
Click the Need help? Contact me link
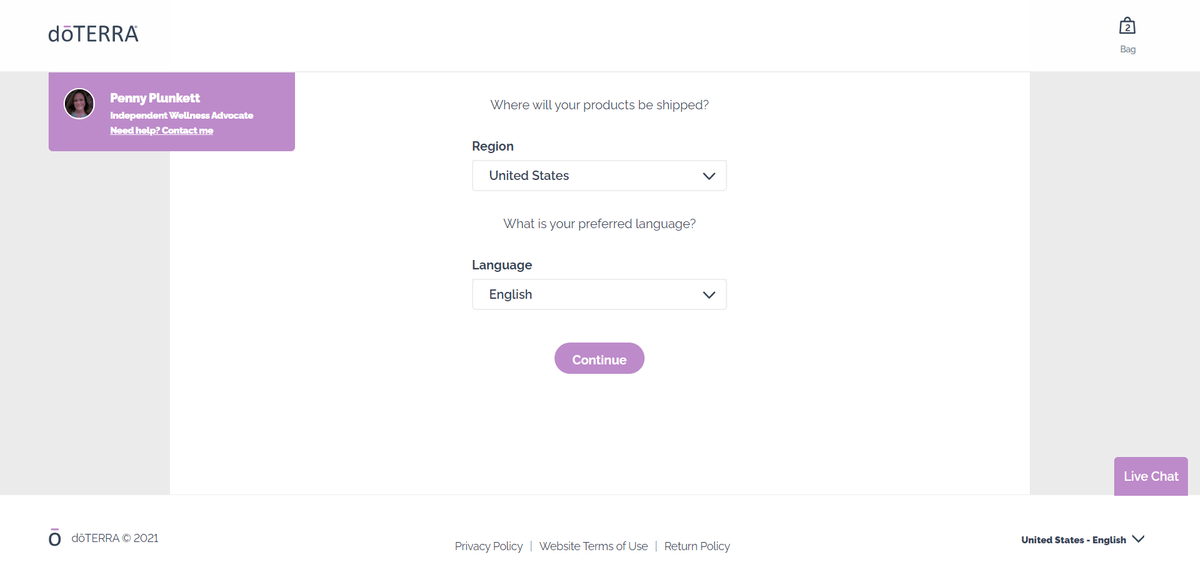(161, 131)
